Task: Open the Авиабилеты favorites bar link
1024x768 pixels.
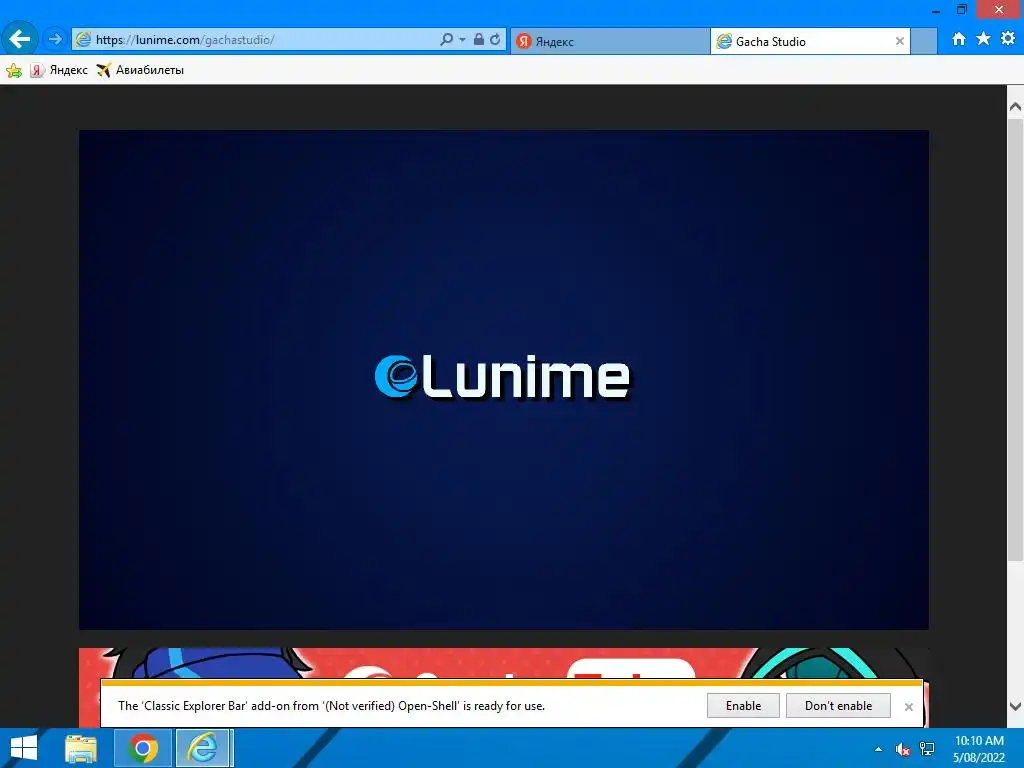Action: [140, 70]
